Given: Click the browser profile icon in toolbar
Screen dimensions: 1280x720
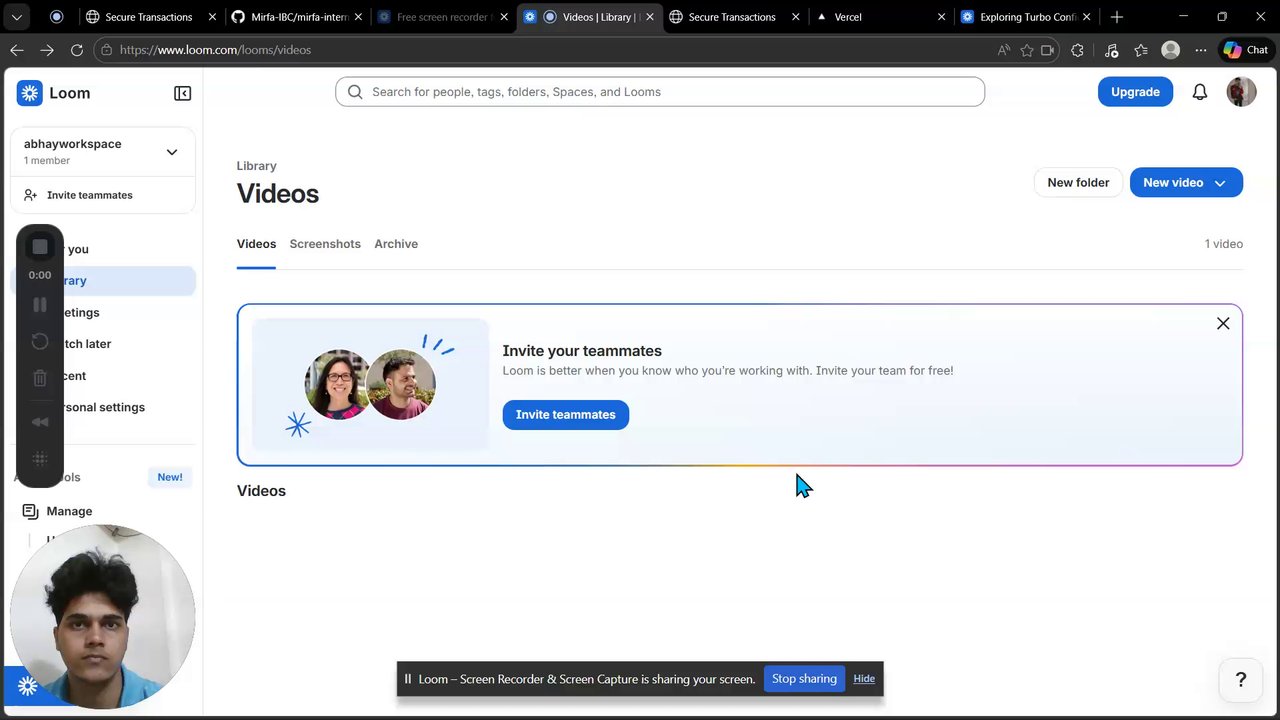Looking at the screenshot, I should tap(1170, 50).
